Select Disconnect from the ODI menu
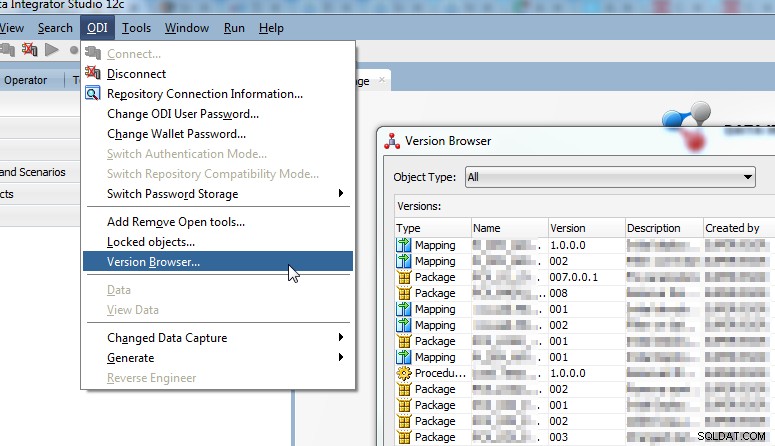 click(218, 74)
